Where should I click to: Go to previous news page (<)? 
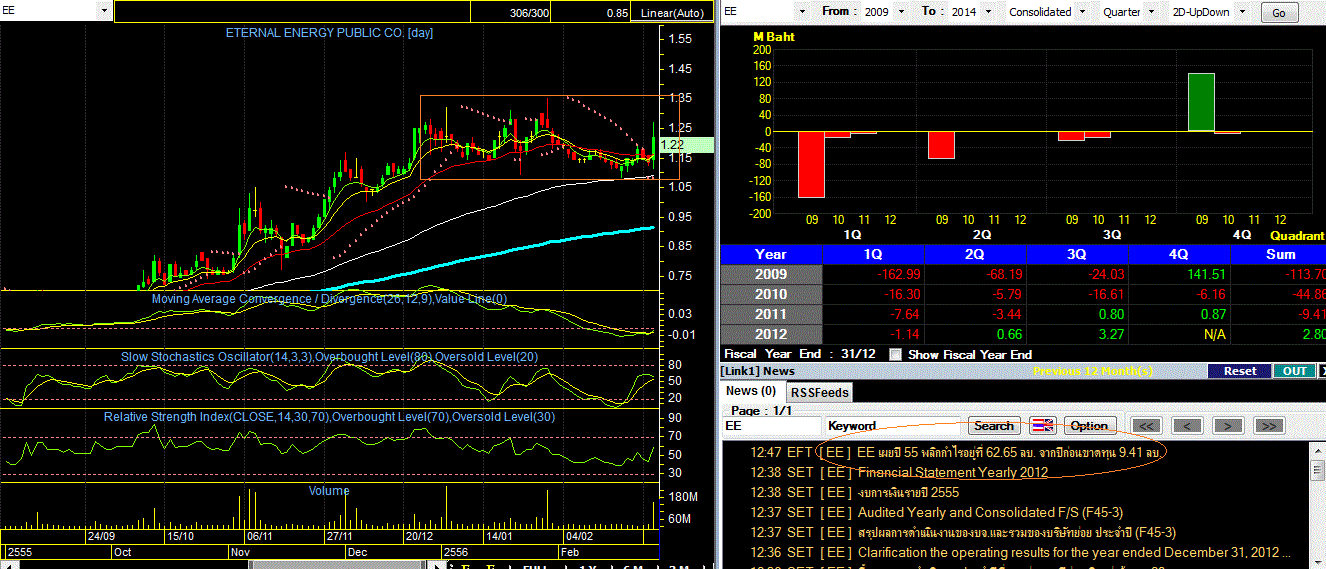[1187, 425]
